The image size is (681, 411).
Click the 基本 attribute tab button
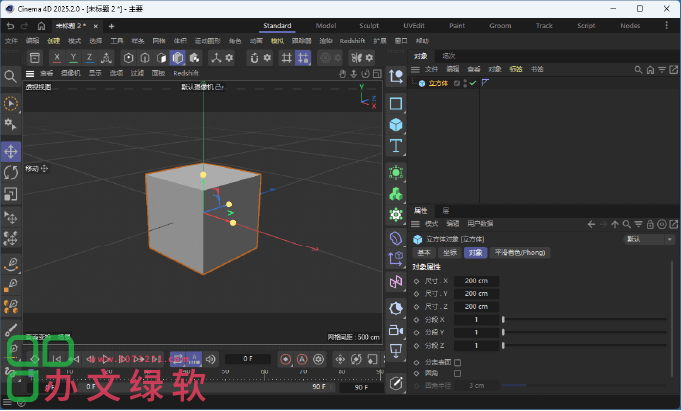pyautogui.click(x=424, y=253)
